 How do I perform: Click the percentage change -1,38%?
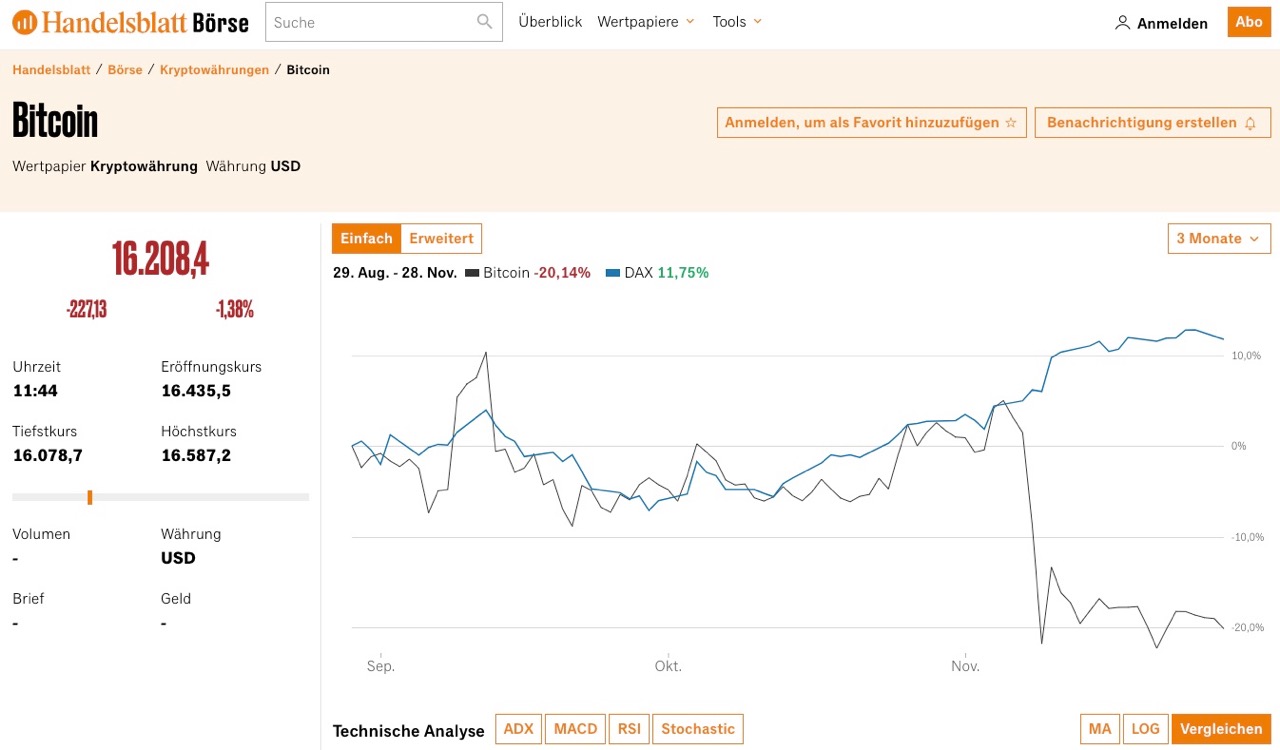coord(234,310)
